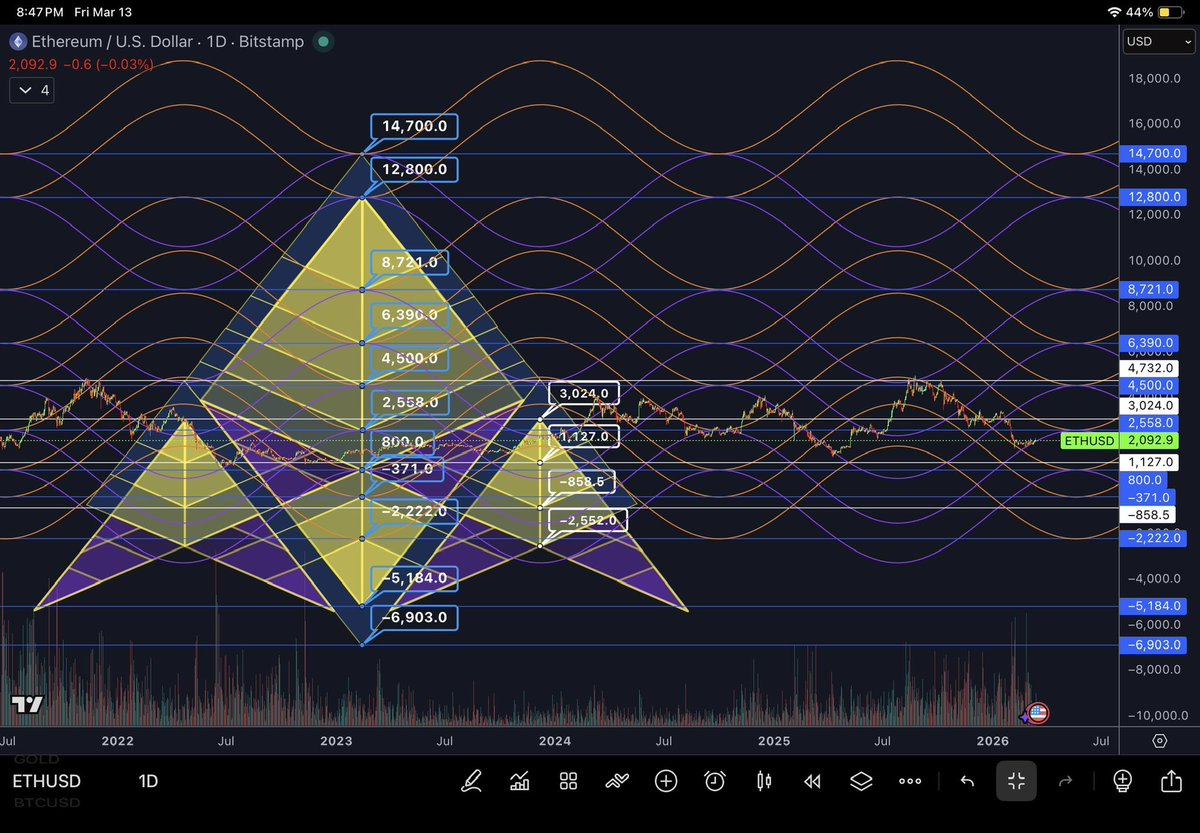Screen dimensions: 1200x833
Task: Select the 1D timeframe label
Action: 148,781
